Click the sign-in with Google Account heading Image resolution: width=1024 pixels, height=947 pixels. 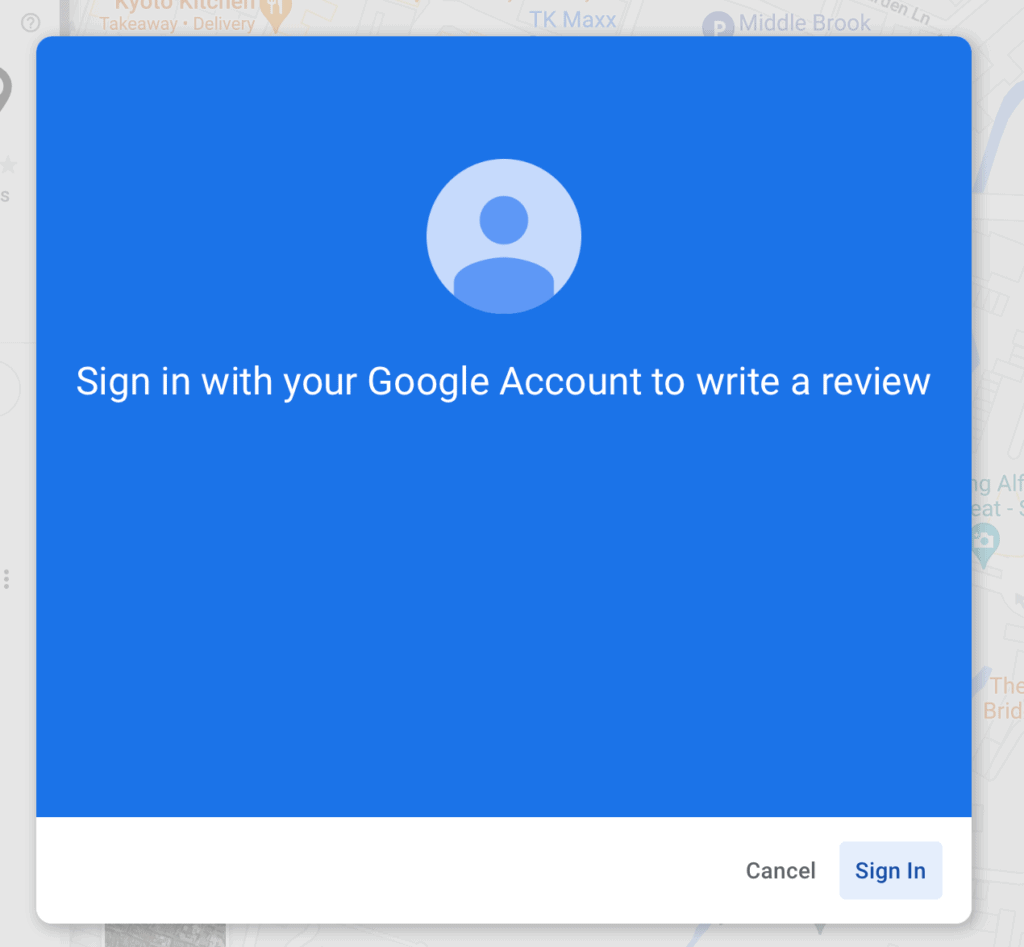coord(504,381)
